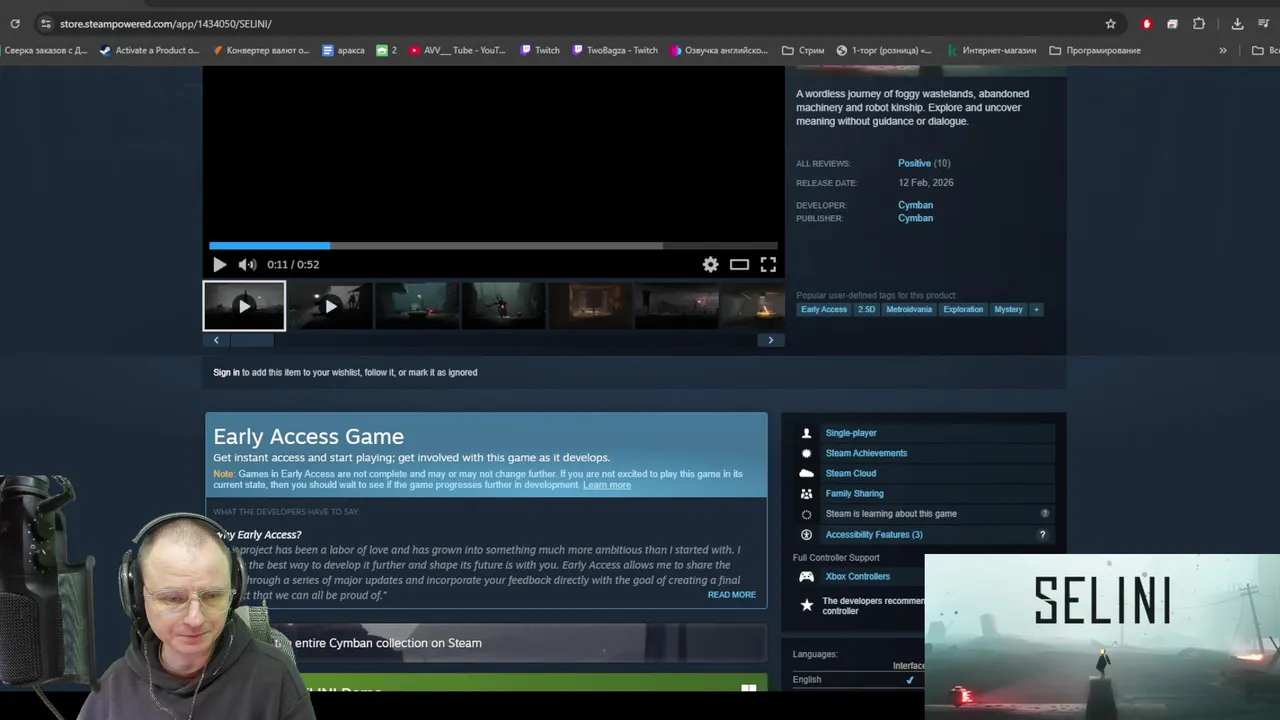1280x720 pixels.
Task: Open the browser downloads icon
Action: (1237, 23)
